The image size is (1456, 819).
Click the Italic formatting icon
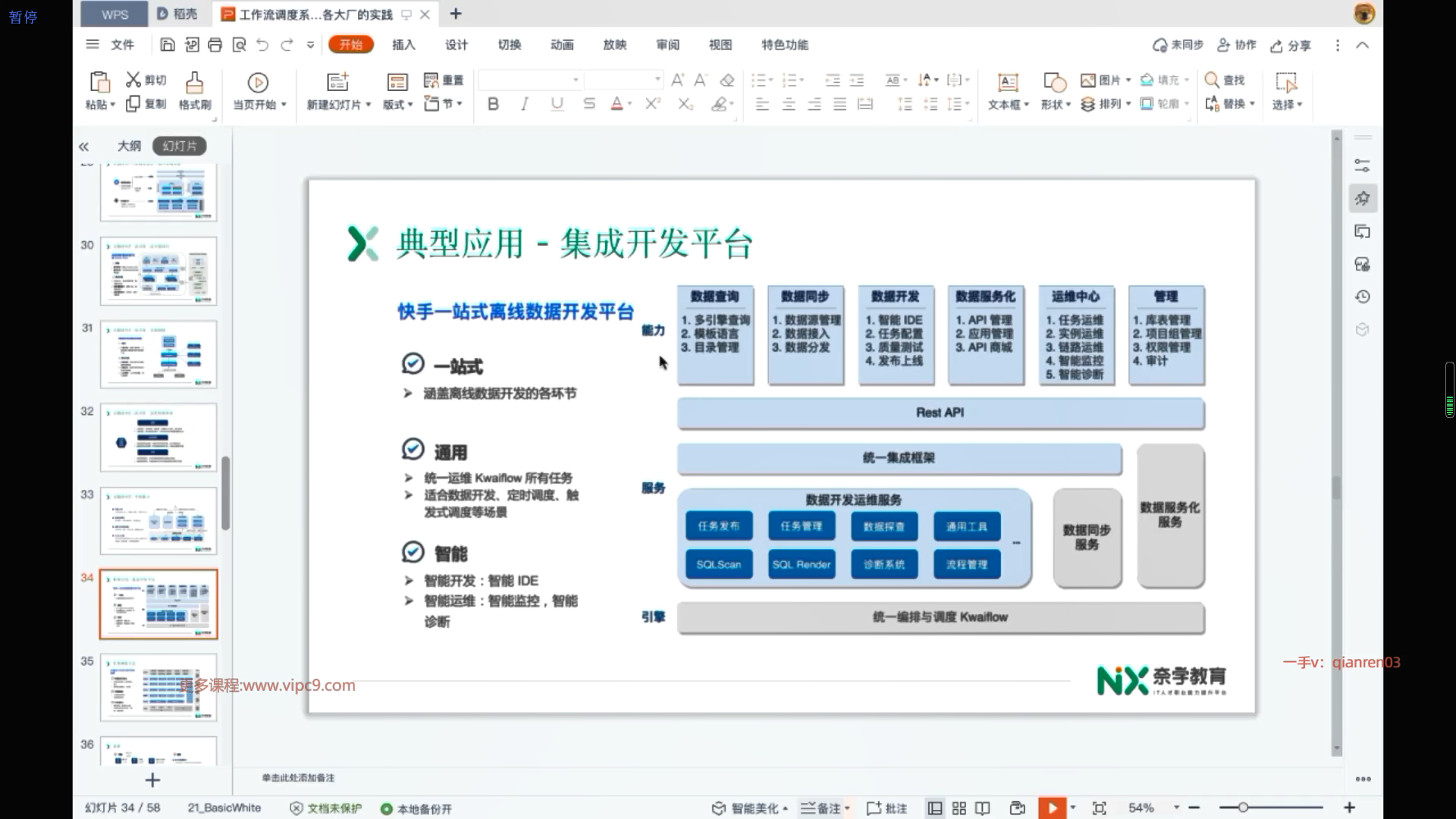click(x=525, y=104)
